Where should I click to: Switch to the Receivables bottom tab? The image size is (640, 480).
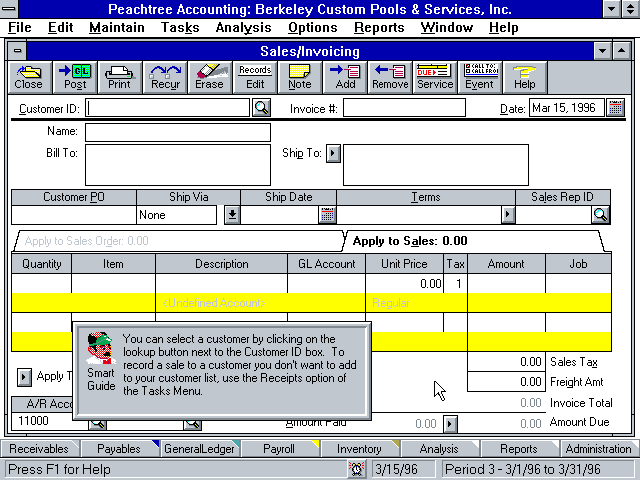[39, 449]
